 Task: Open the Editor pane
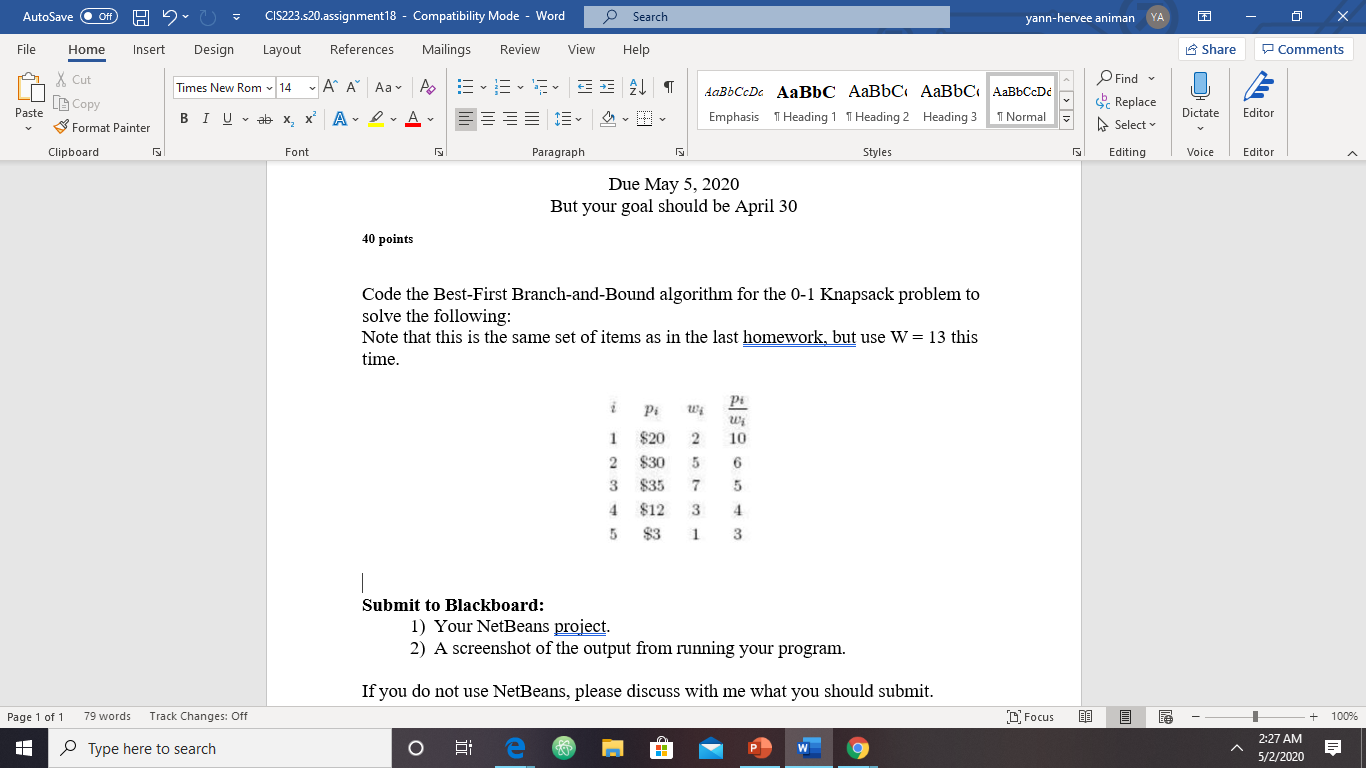(1258, 98)
